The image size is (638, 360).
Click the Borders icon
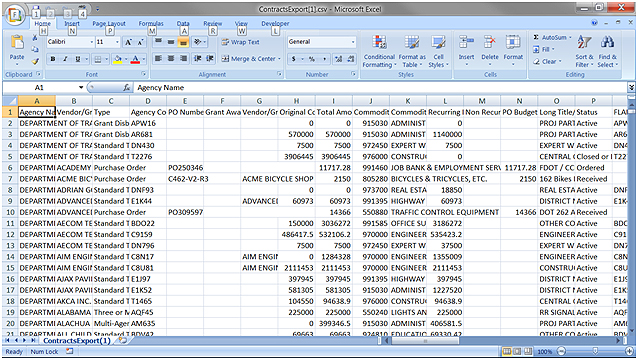(98, 59)
